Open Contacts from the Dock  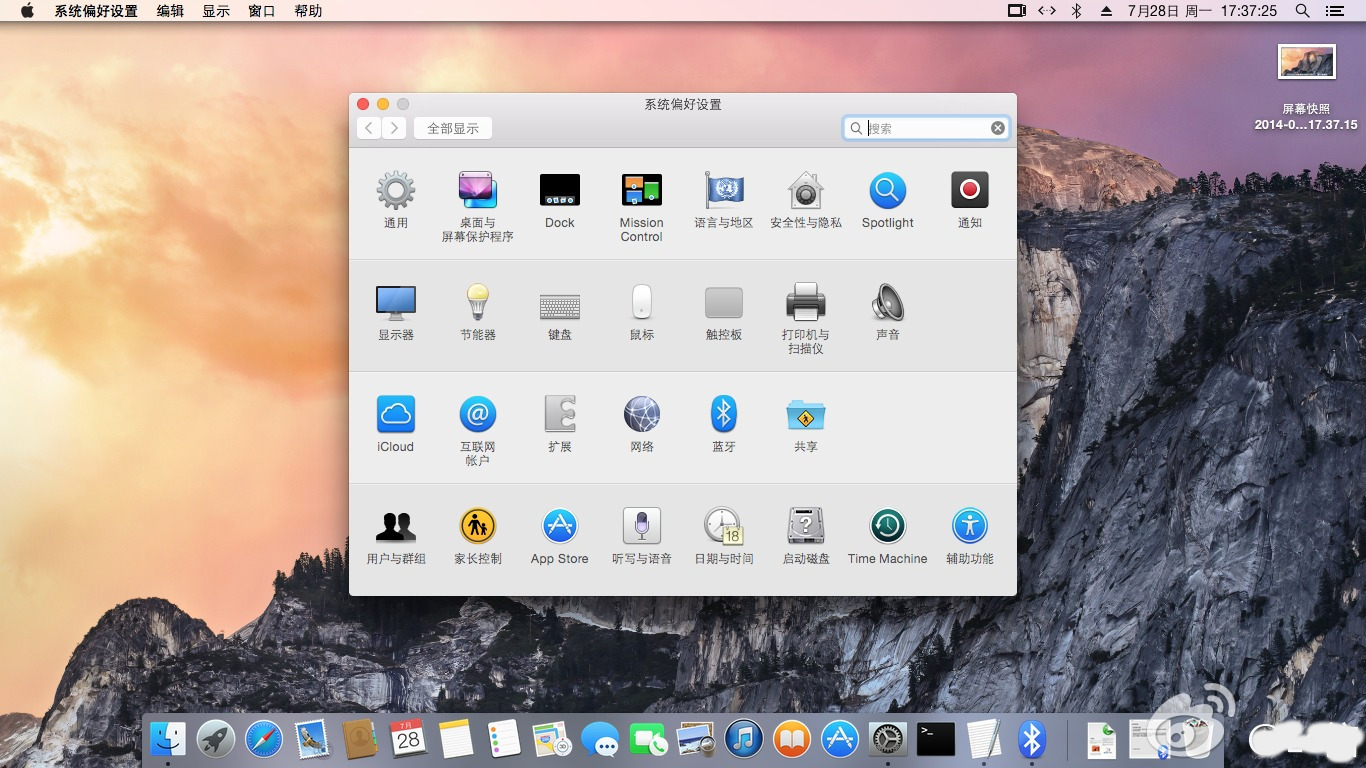point(360,740)
